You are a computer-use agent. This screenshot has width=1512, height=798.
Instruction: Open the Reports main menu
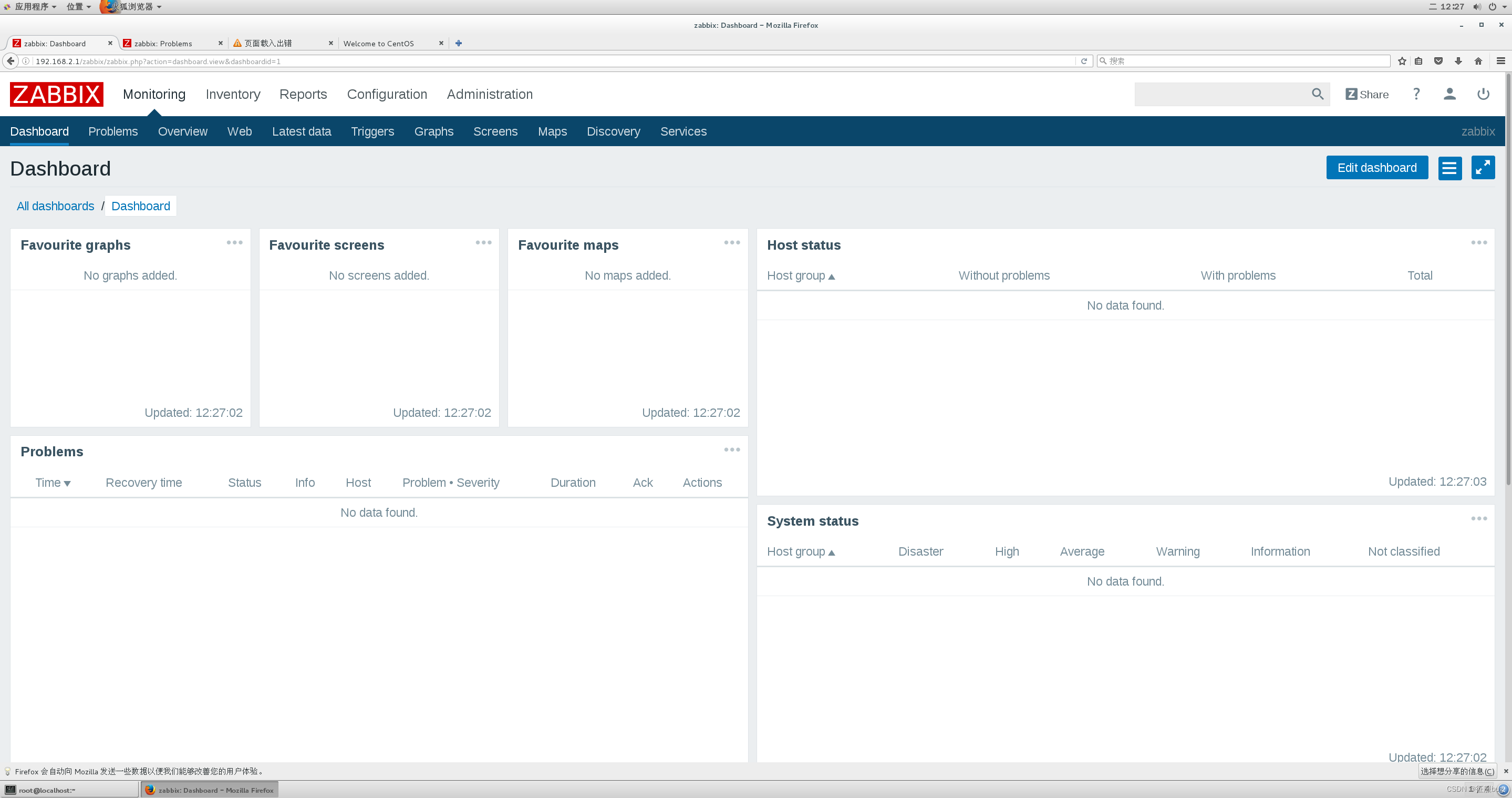tap(303, 94)
